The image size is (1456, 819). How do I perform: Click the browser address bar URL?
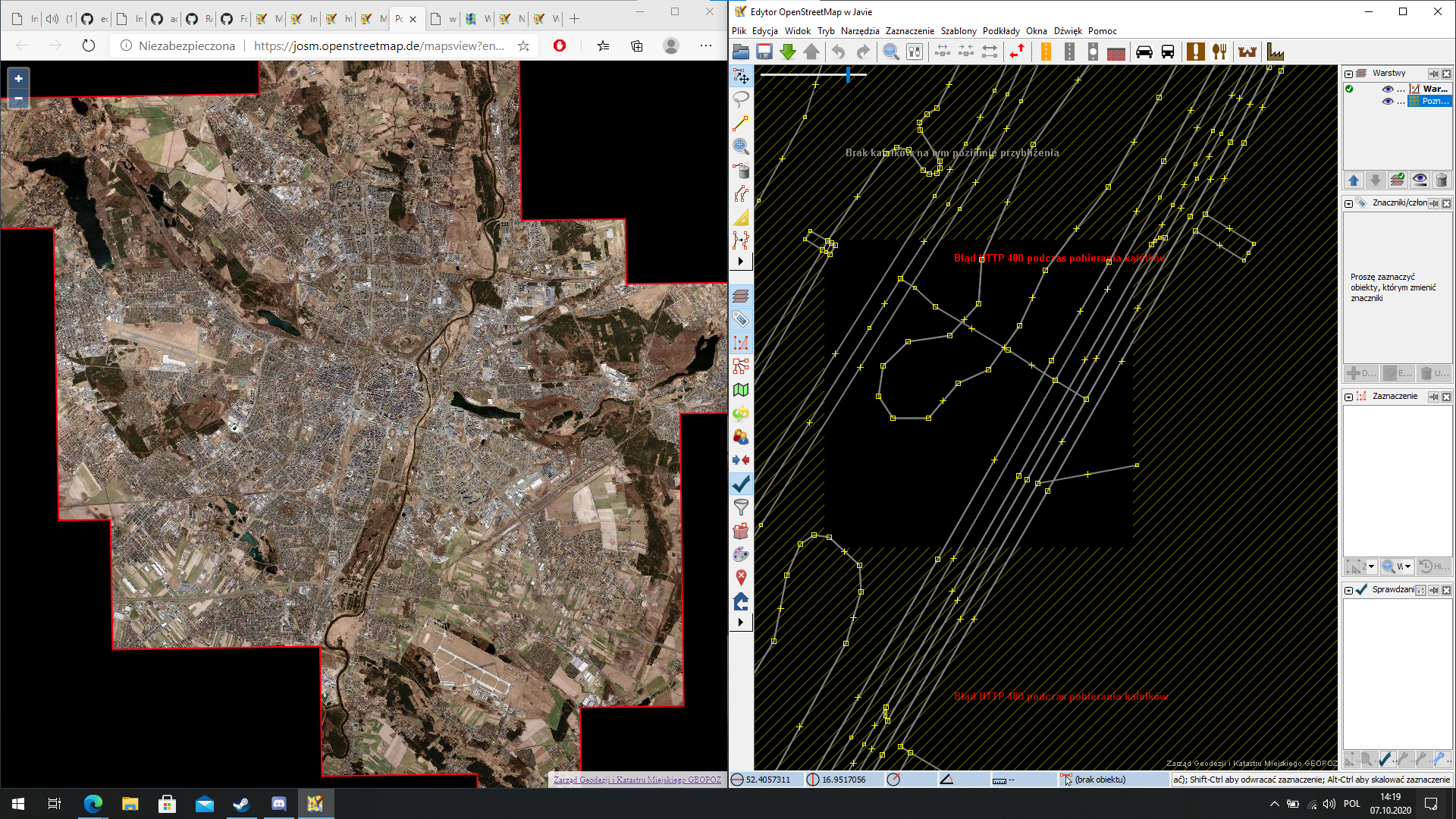(379, 45)
